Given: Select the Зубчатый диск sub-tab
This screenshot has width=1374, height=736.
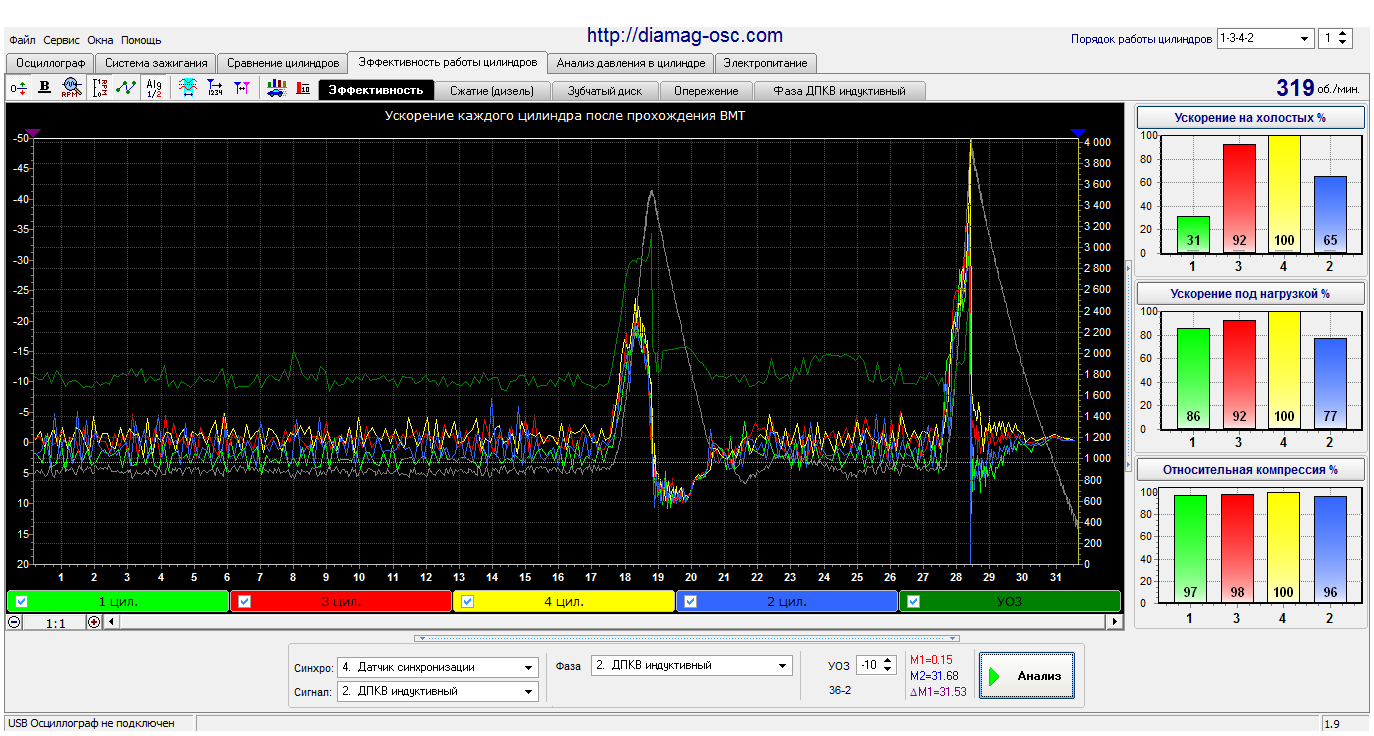Looking at the screenshot, I should click(605, 90).
